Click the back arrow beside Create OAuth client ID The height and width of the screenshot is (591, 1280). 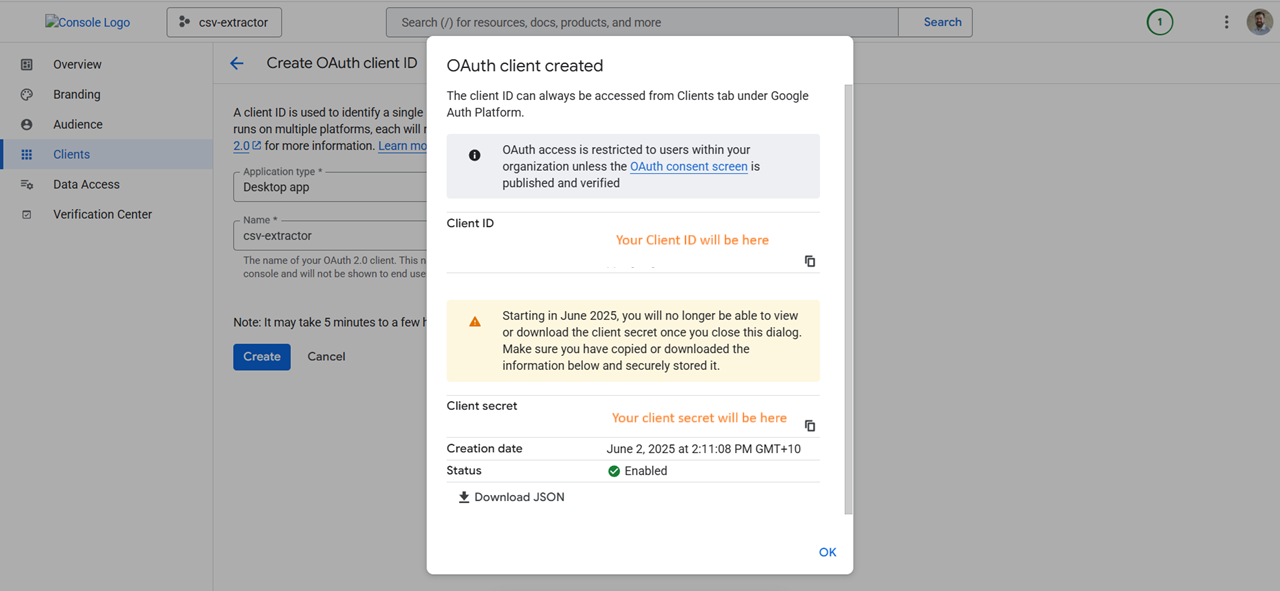point(237,63)
